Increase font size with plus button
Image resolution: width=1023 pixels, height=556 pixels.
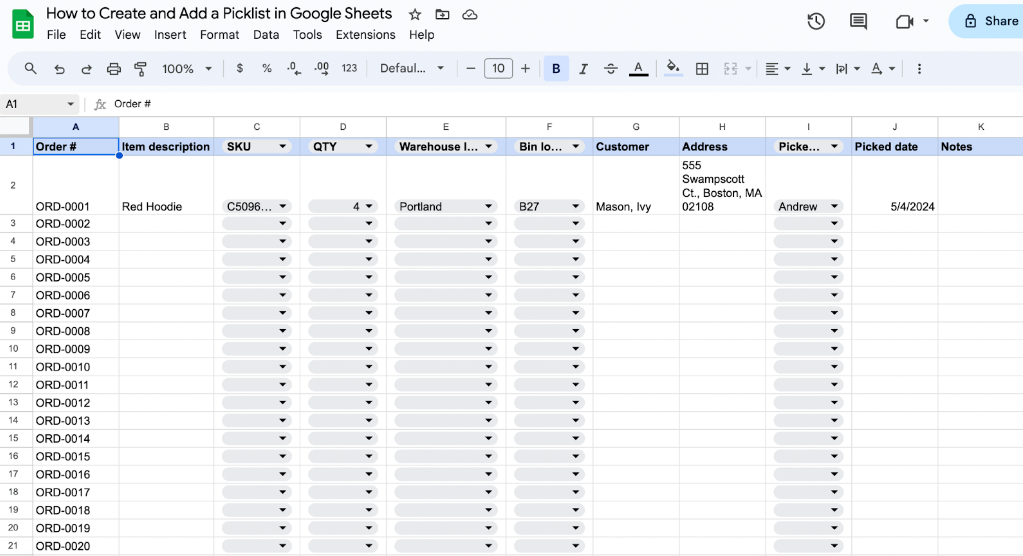525,69
